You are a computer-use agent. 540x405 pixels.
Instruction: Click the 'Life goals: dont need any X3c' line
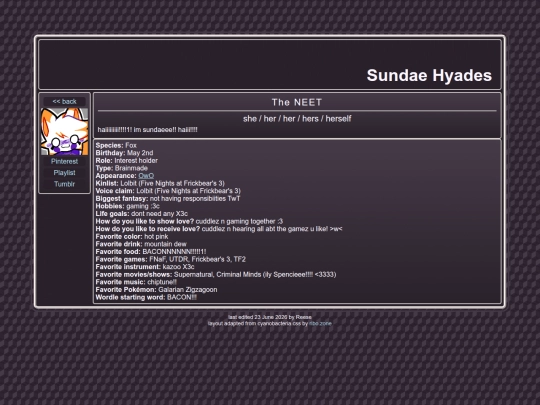coord(142,214)
